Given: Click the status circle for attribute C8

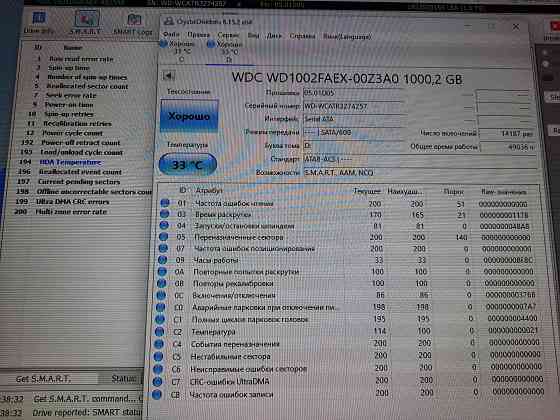Looking at the screenshot, I should coord(156,395).
